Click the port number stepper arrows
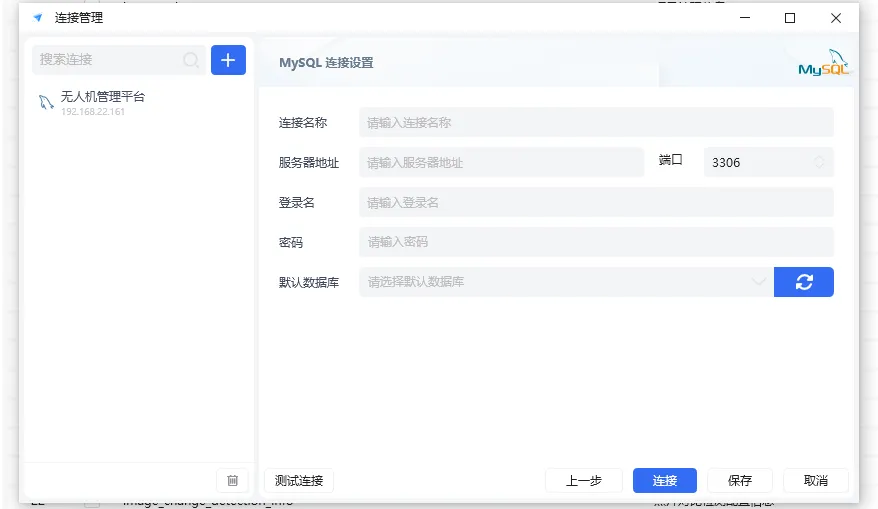 click(820, 162)
